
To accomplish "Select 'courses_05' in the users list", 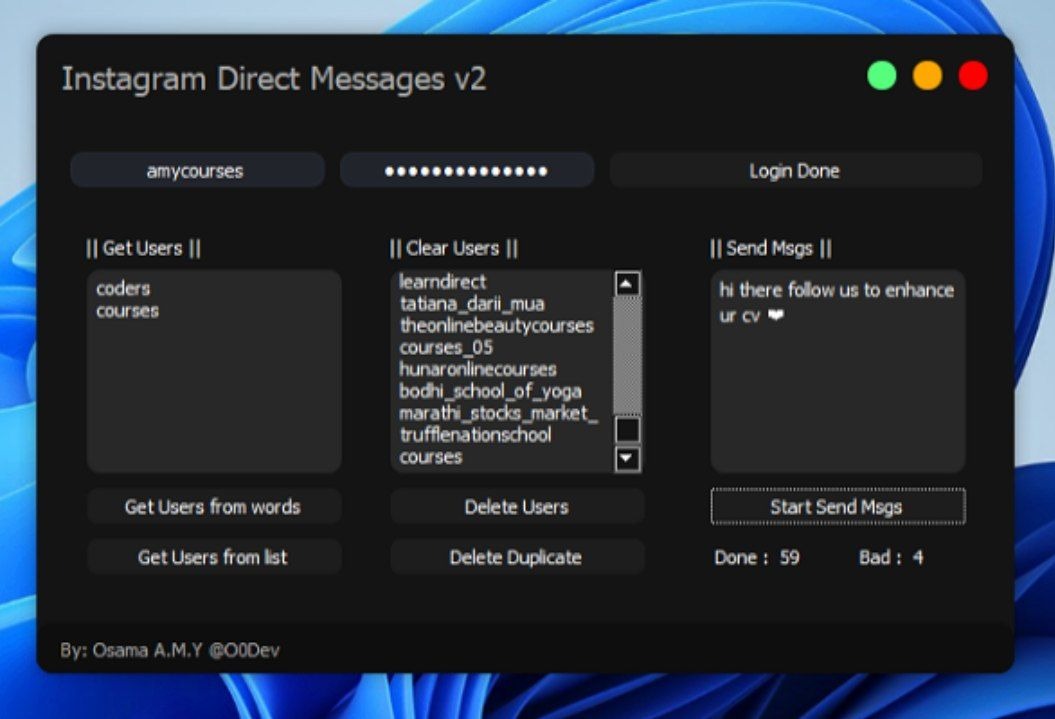I will [x=445, y=347].
